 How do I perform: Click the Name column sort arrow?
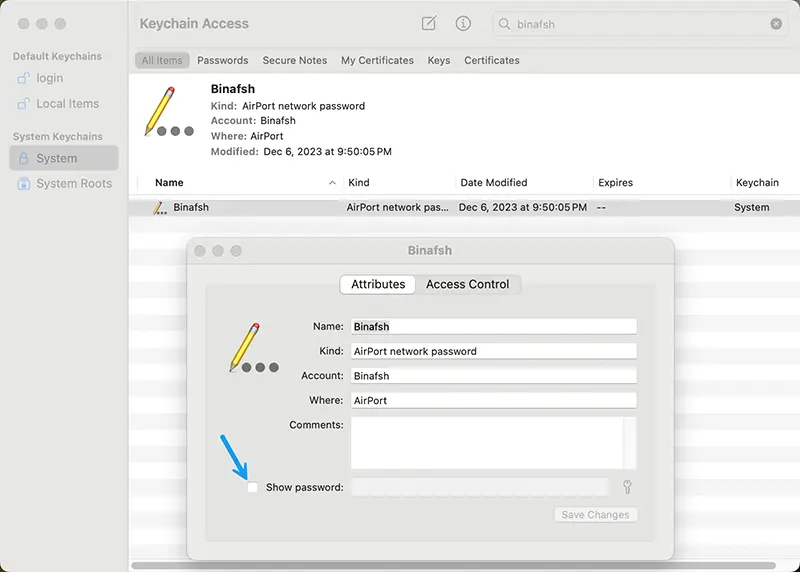pyautogui.click(x=332, y=183)
